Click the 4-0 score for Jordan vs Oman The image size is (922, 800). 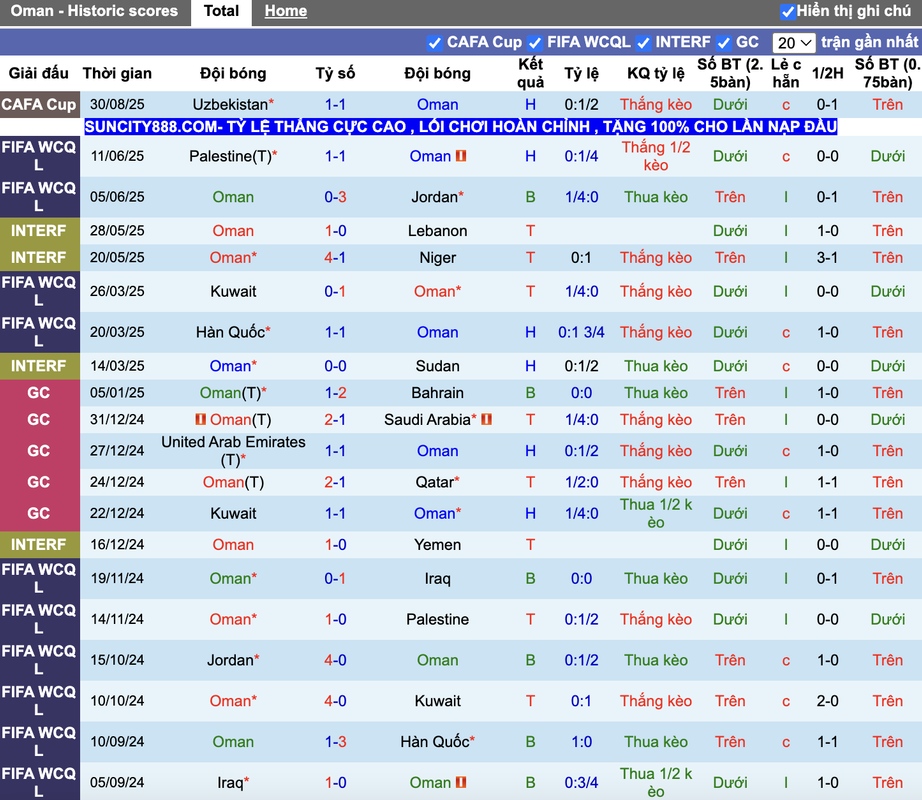click(x=335, y=660)
